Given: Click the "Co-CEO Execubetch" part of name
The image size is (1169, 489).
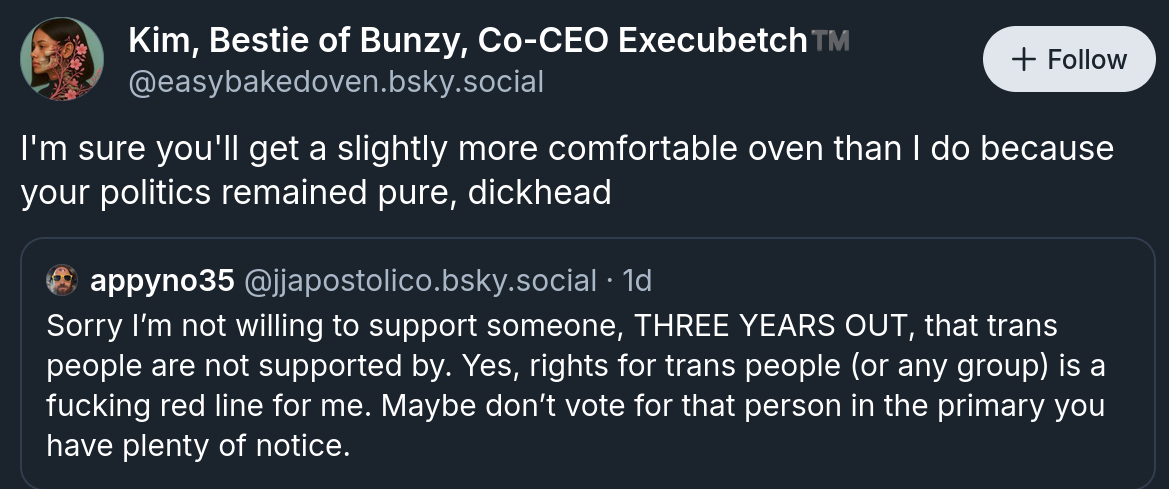Looking at the screenshot, I should [x=642, y=40].
